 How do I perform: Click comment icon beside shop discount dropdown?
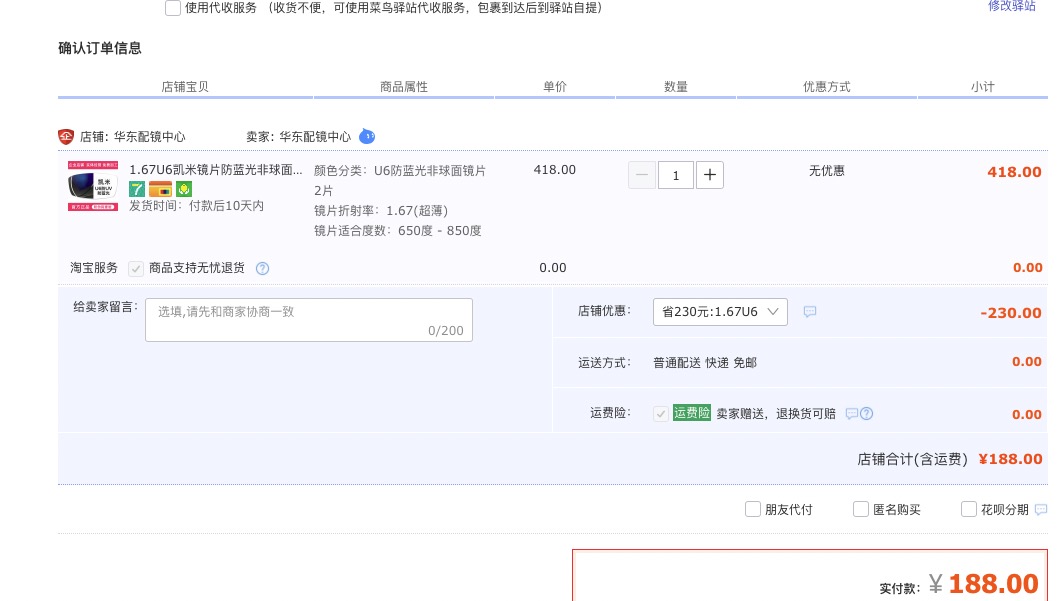tap(809, 312)
